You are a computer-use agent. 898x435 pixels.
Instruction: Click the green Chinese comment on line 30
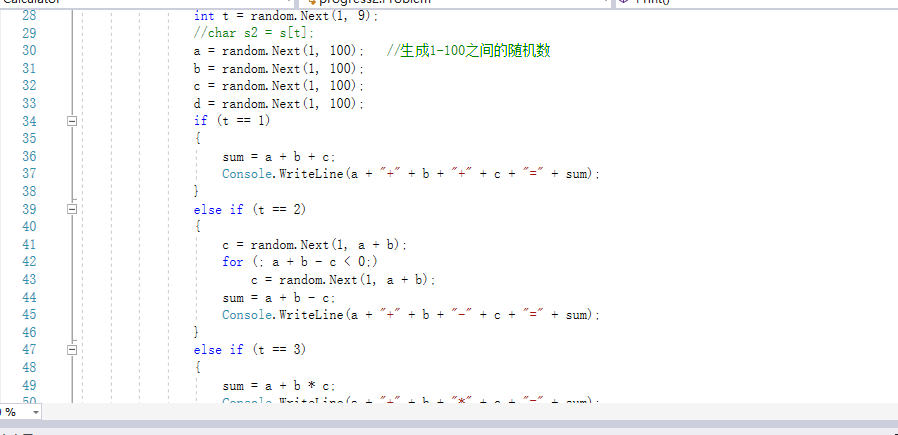468,51
